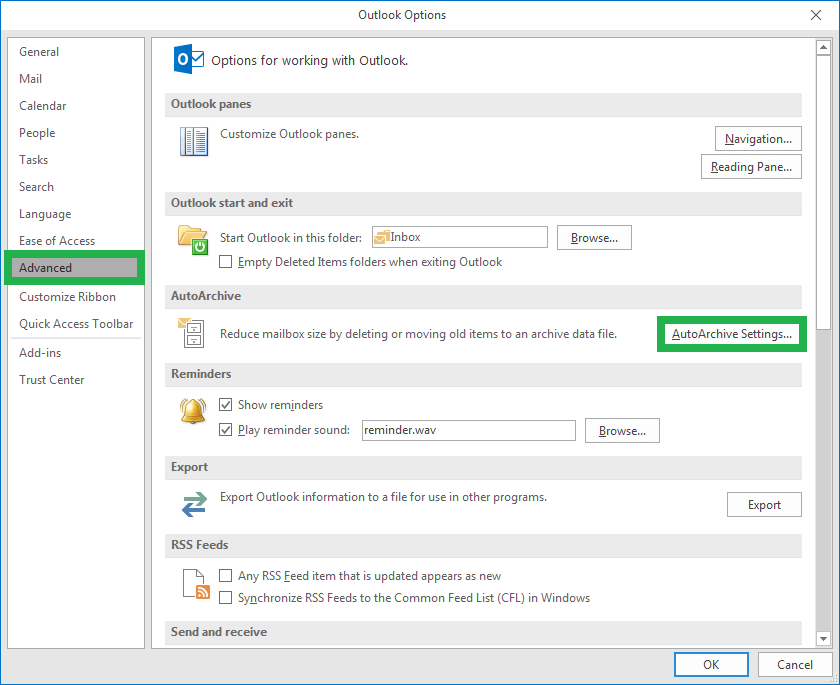
Task: Select Calendar in the options sidebar
Action: [43, 106]
